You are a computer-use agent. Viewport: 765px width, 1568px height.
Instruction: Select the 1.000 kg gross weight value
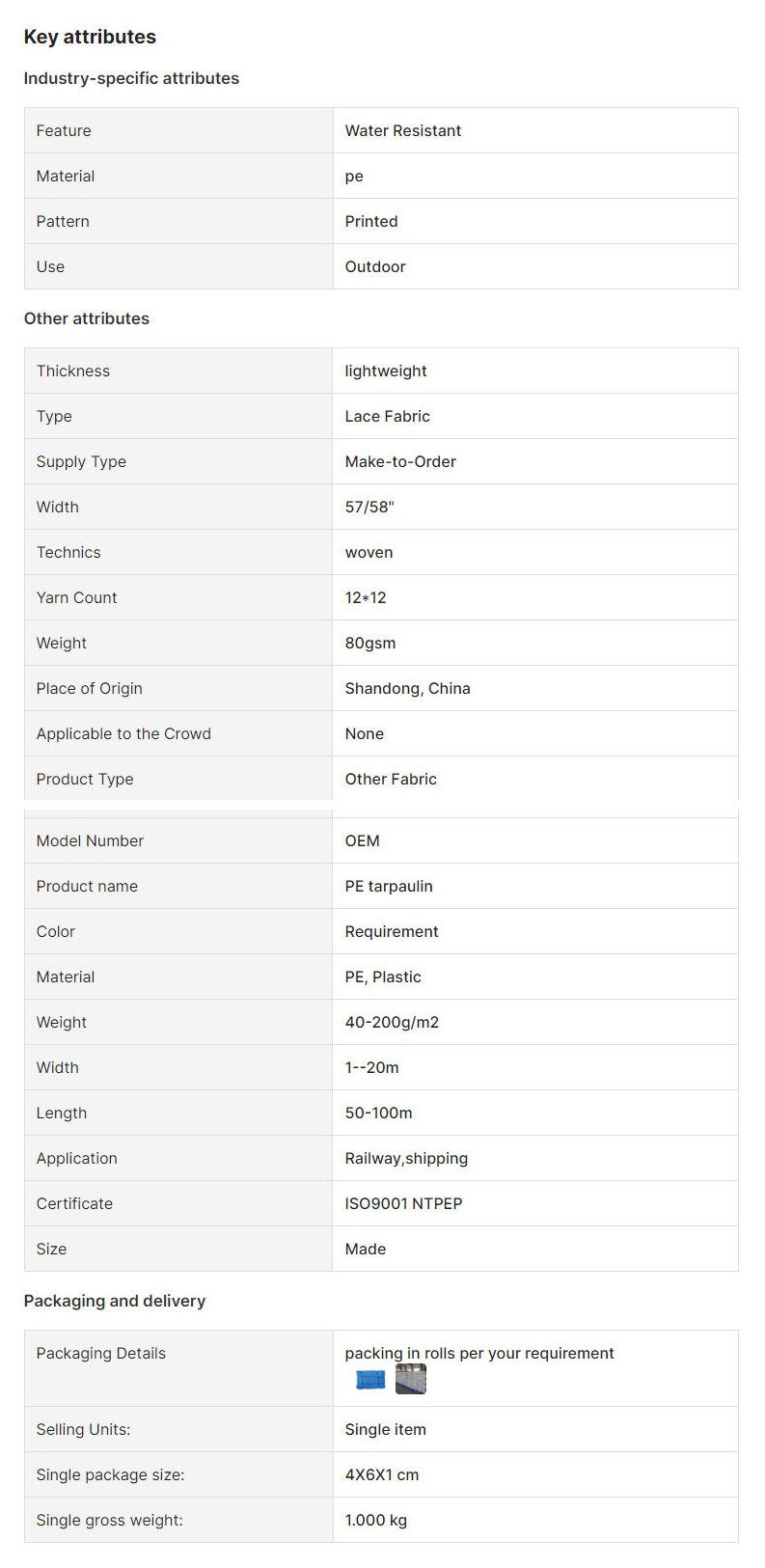[x=376, y=1521]
